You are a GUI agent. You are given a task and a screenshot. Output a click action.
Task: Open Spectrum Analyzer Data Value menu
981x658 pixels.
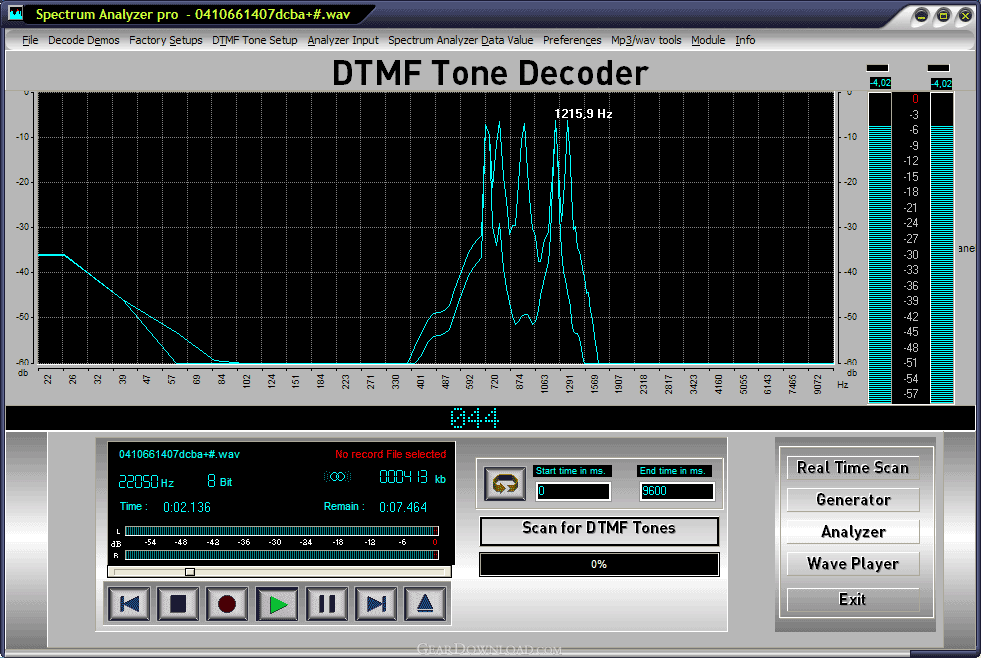[460, 40]
